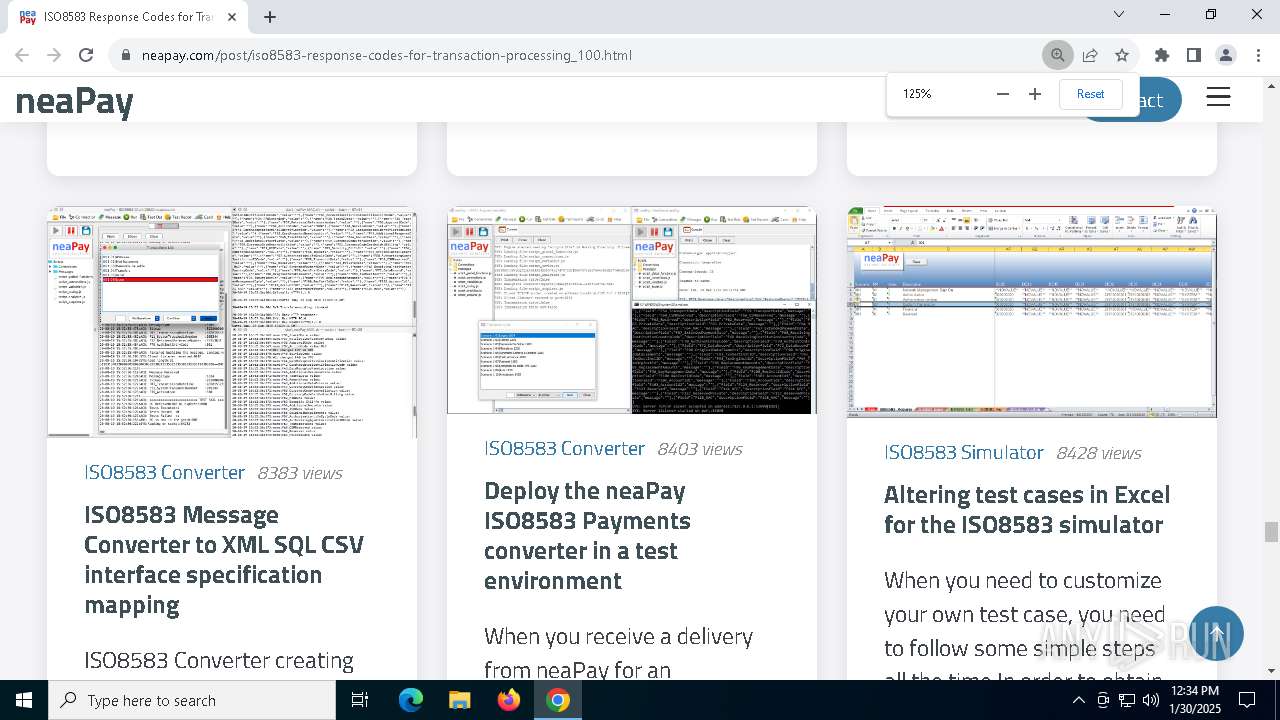Open Deploy the neaPay ISO8583 Payments article
The image size is (1280, 720).
587,536
